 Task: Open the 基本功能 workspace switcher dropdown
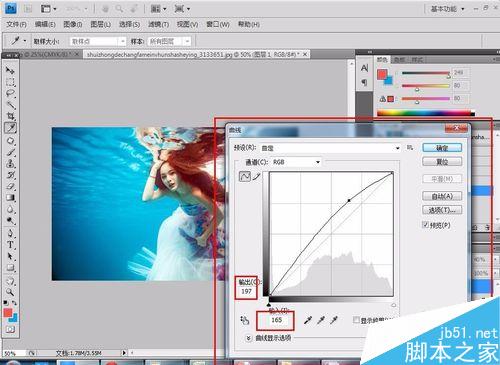click(447, 9)
